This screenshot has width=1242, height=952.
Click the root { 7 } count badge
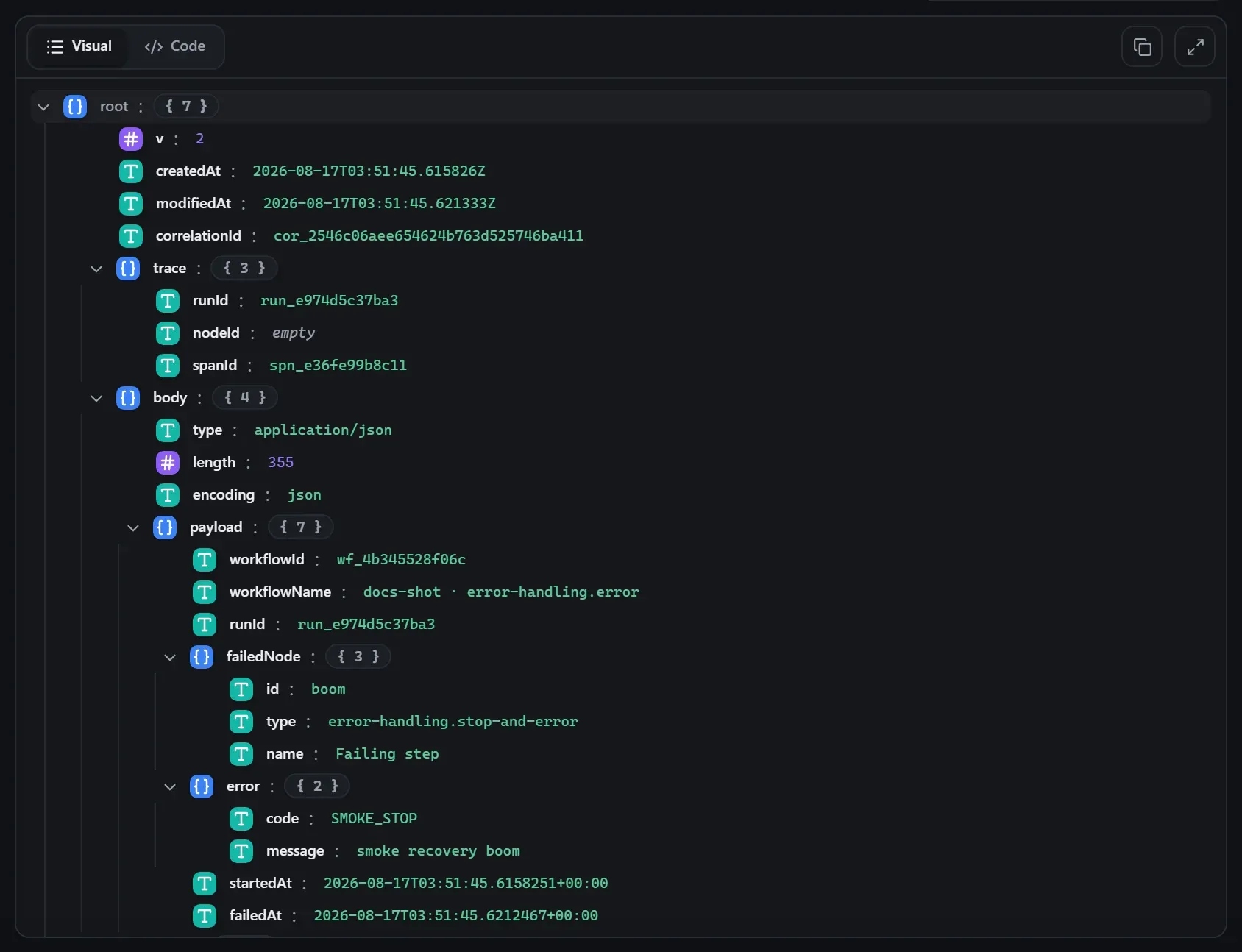(186, 107)
